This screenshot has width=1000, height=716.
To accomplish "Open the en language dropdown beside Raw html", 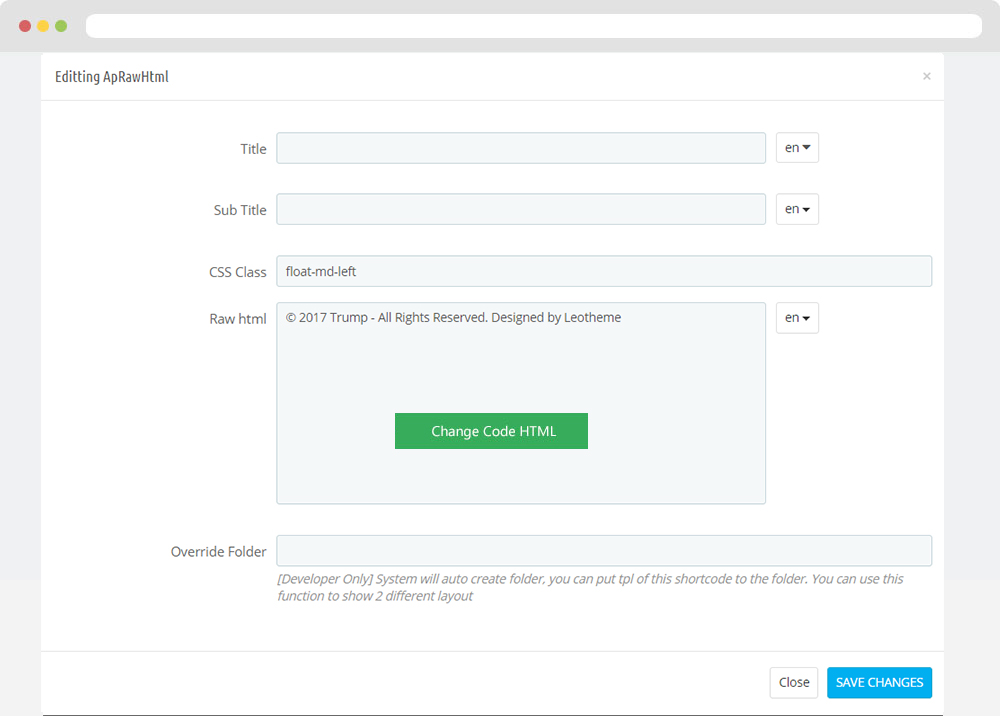I will [797, 318].
